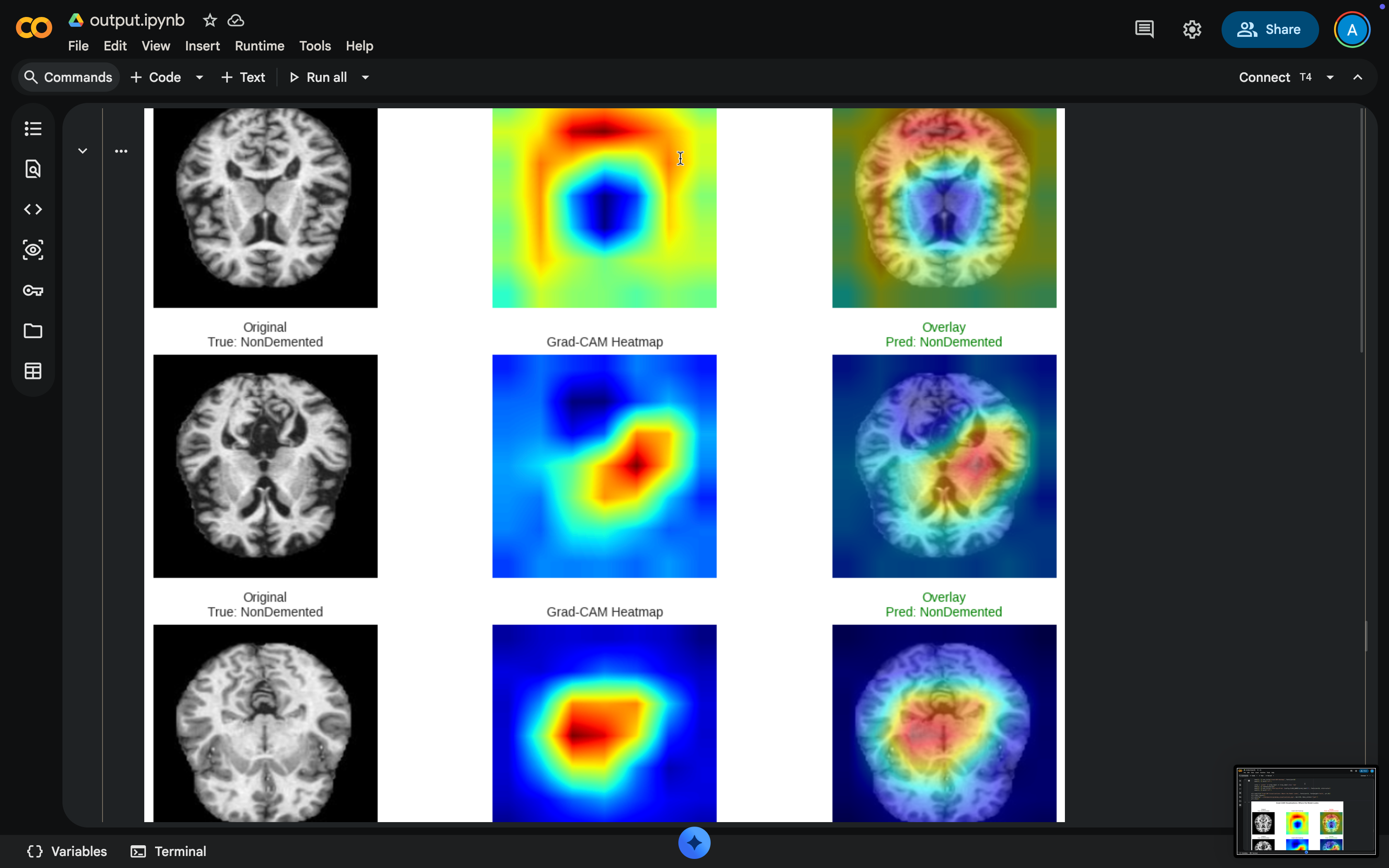Open the data table sidebar icon
1389x868 pixels.
pos(33,371)
